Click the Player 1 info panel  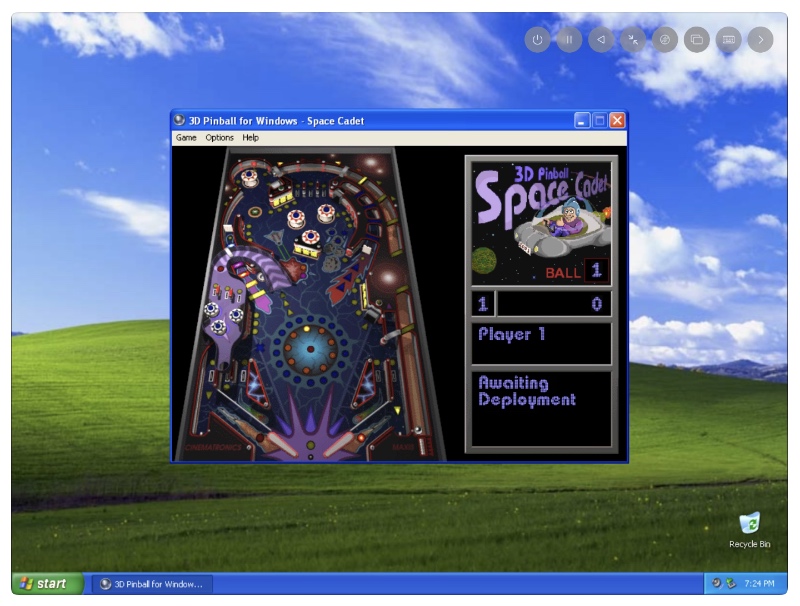pos(540,343)
